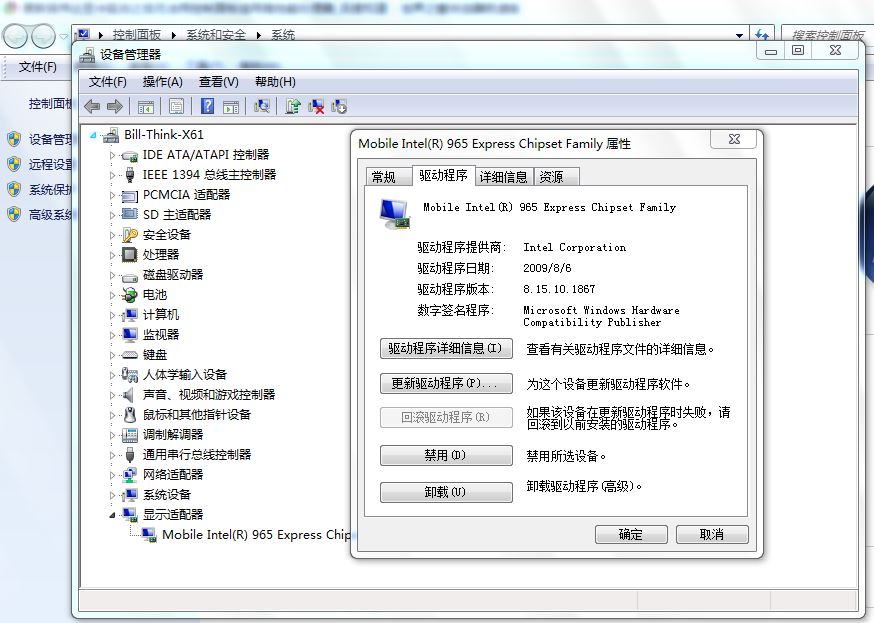Click the 禁用(D) button
Screen dimensions: 874x623
pos(446,455)
